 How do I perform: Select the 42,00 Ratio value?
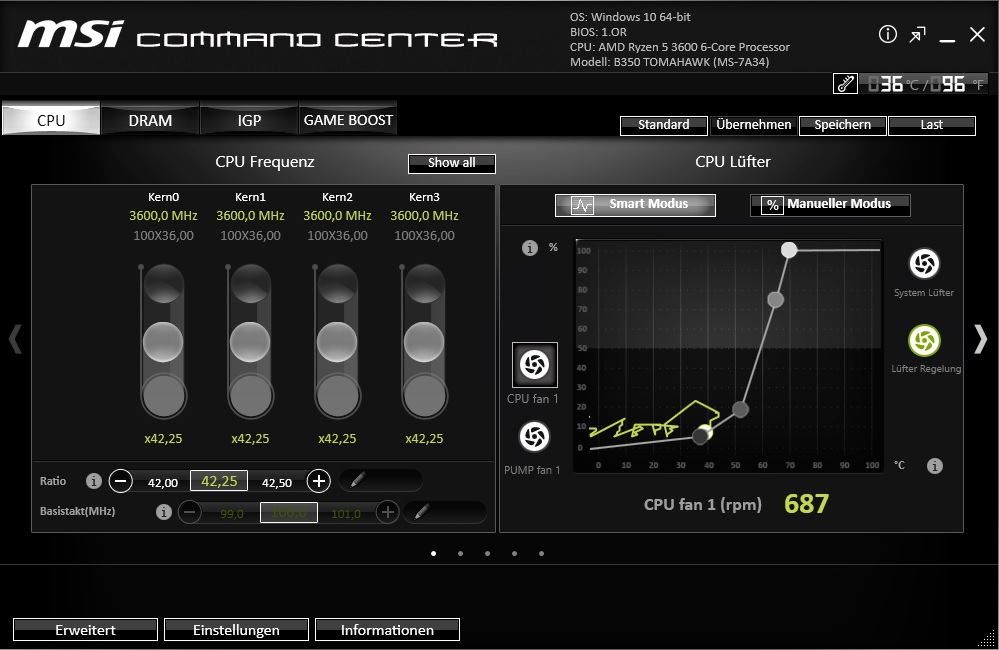tap(163, 483)
